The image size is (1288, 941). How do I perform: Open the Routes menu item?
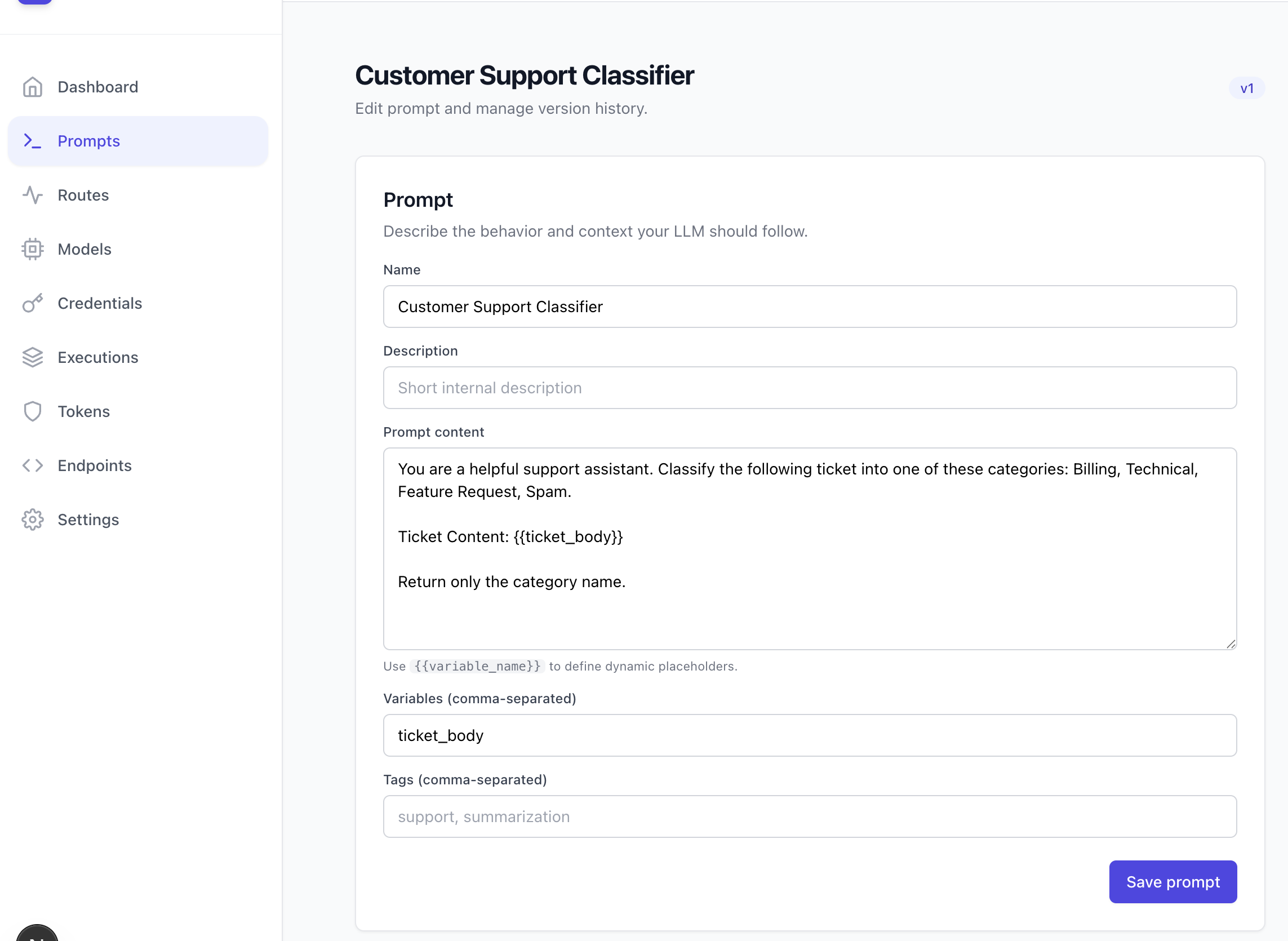[83, 196]
